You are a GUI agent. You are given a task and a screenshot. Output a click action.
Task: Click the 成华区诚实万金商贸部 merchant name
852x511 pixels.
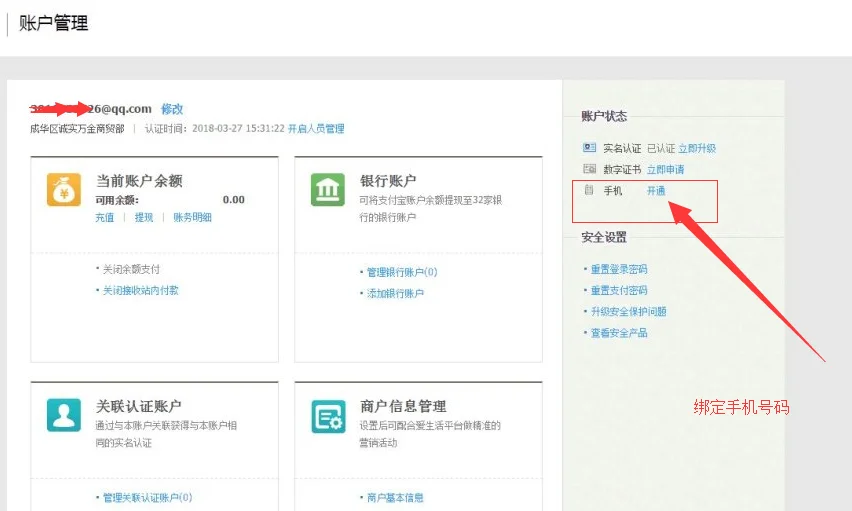tap(77, 129)
